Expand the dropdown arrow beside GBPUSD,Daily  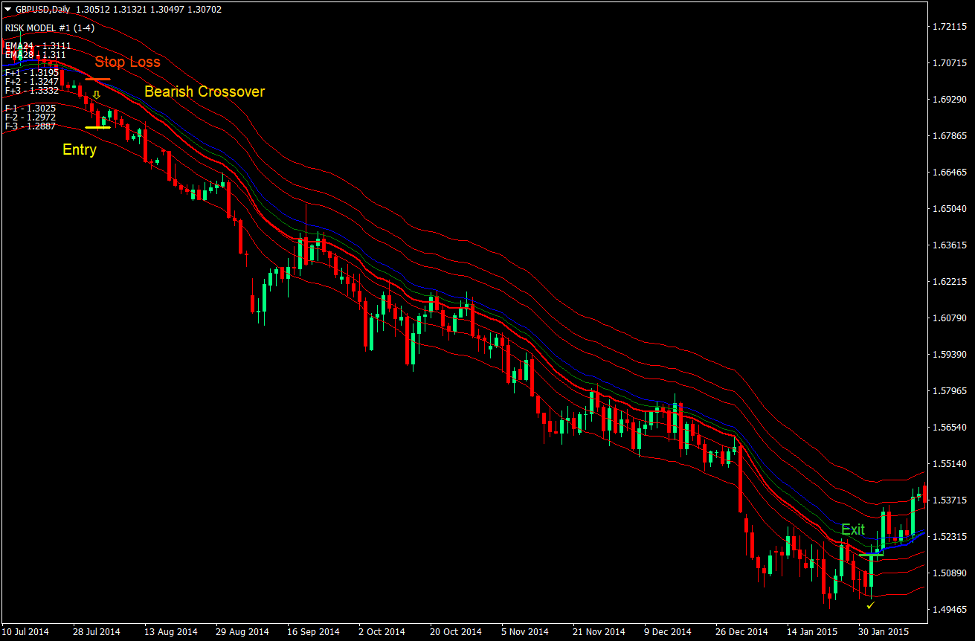[x=7, y=10]
